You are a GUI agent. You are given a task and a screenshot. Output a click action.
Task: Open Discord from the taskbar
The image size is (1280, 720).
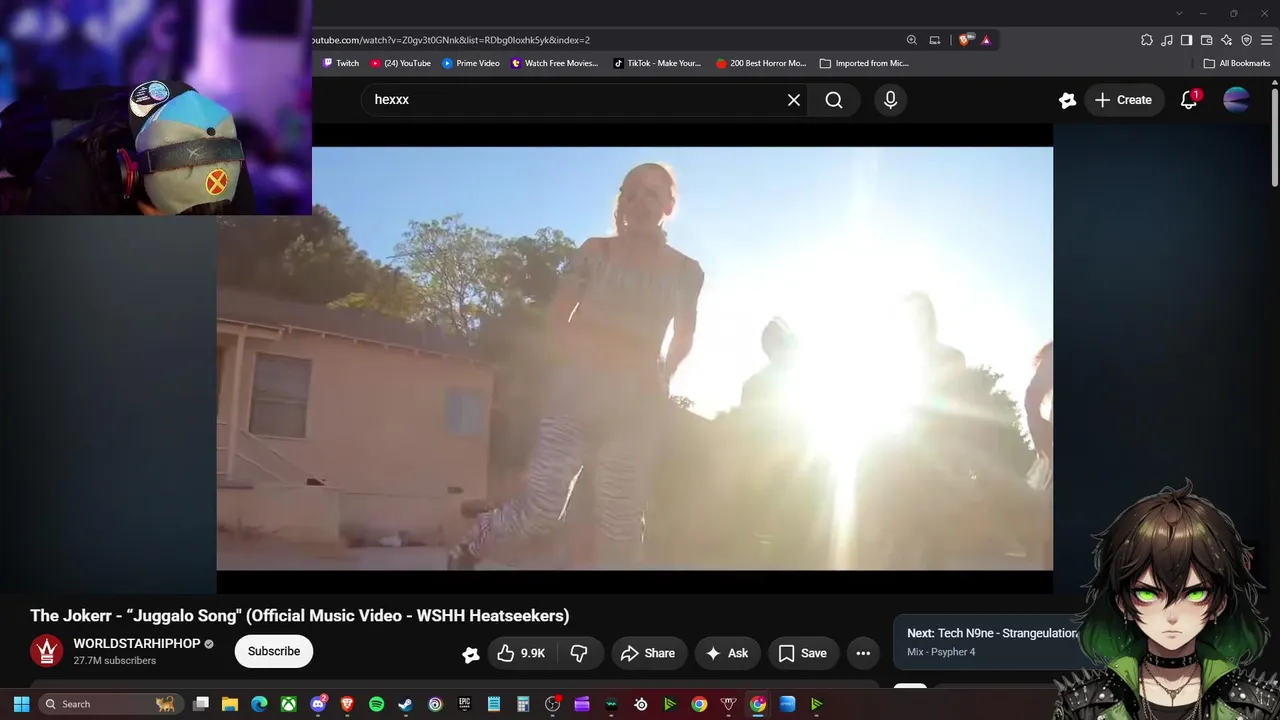[318, 704]
